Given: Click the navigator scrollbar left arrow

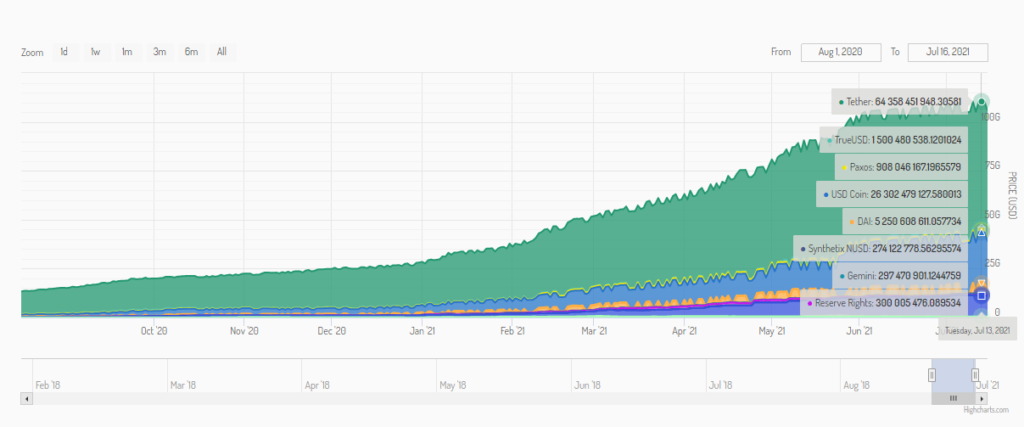Looking at the screenshot, I should 27,398.
